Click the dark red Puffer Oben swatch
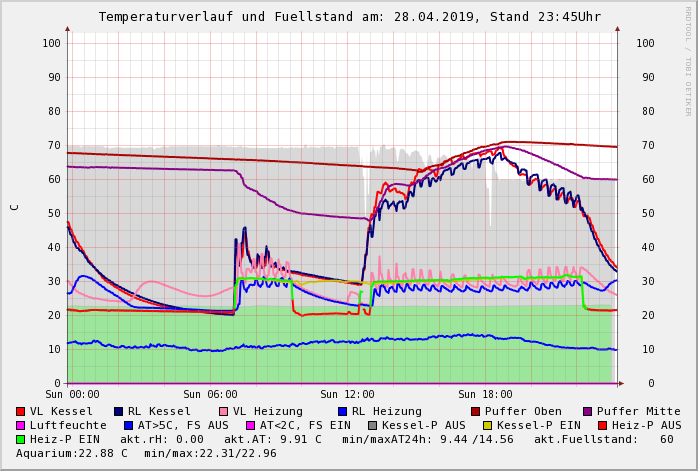Image resolution: width=698 pixels, height=471 pixels. 476,412
